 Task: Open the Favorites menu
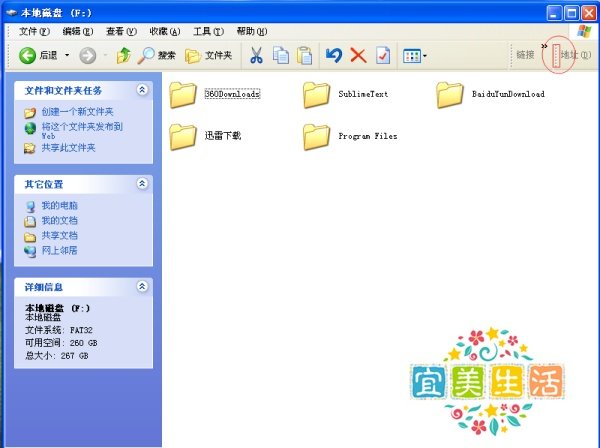point(165,31)
